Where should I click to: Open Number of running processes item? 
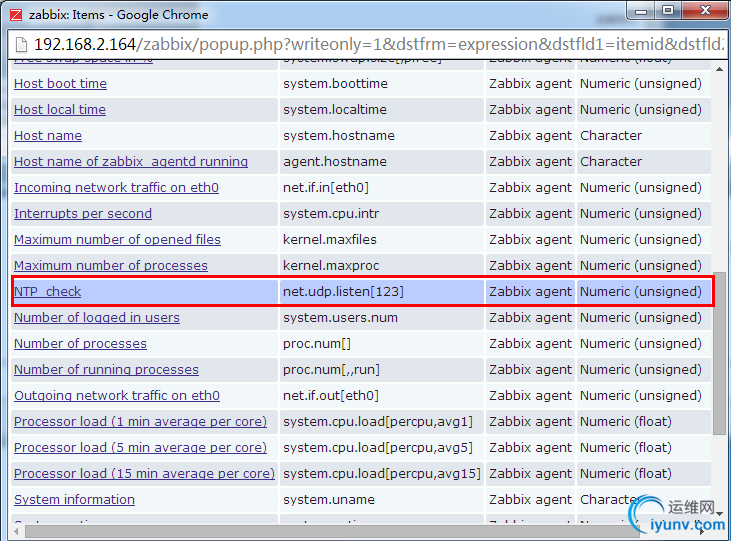[x=106, y=369]
